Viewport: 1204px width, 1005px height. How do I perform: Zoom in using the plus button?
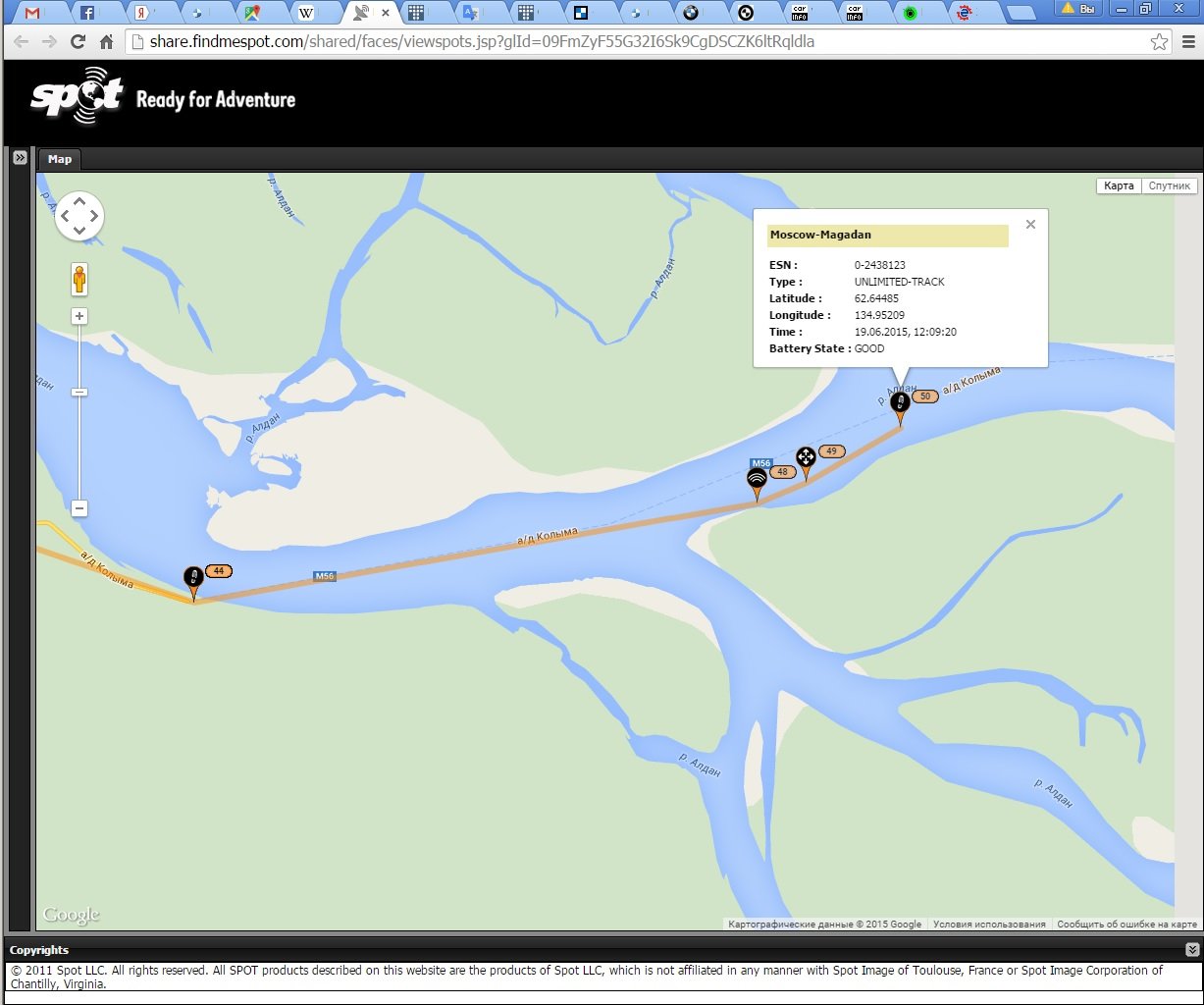79,316
